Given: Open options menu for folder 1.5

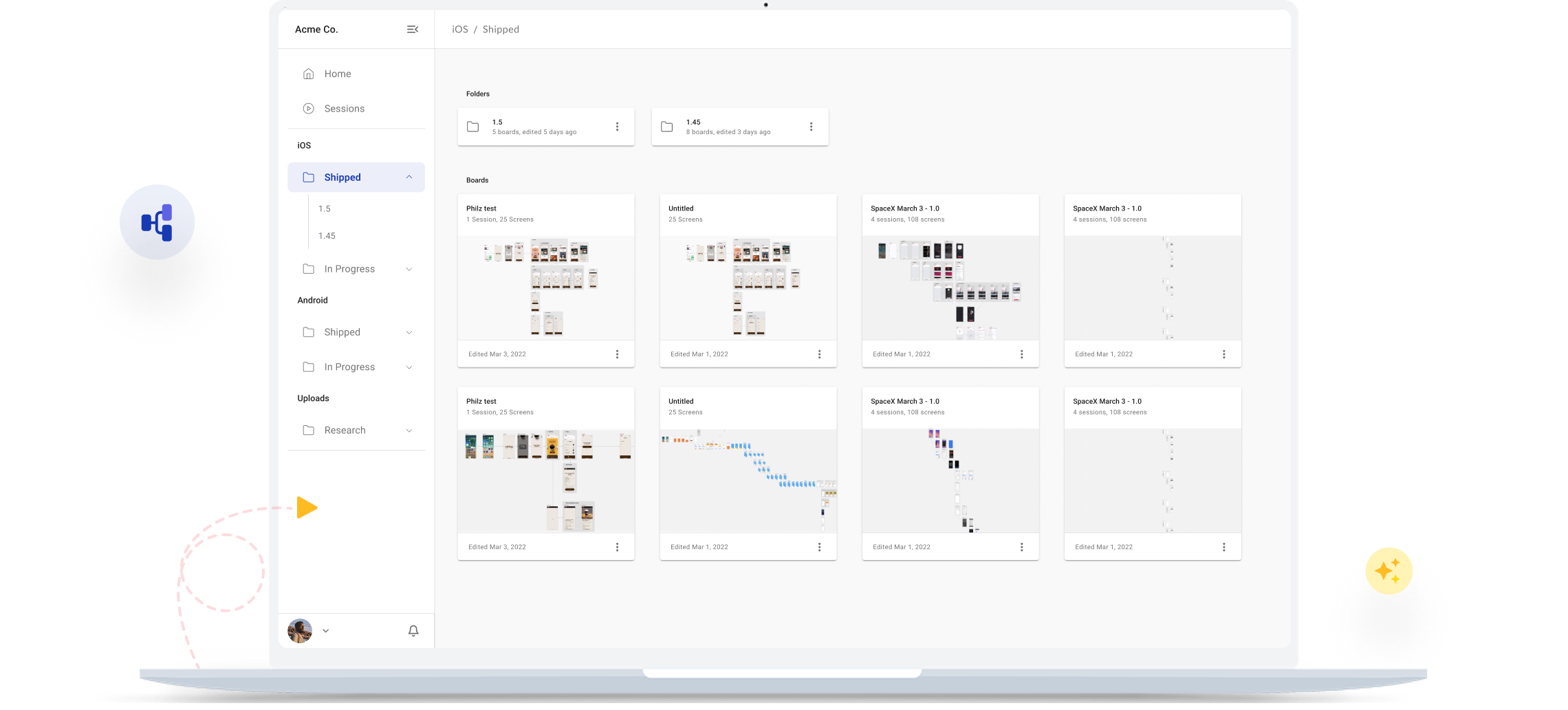Looking at the screenshot, I should tap(617, 127).
